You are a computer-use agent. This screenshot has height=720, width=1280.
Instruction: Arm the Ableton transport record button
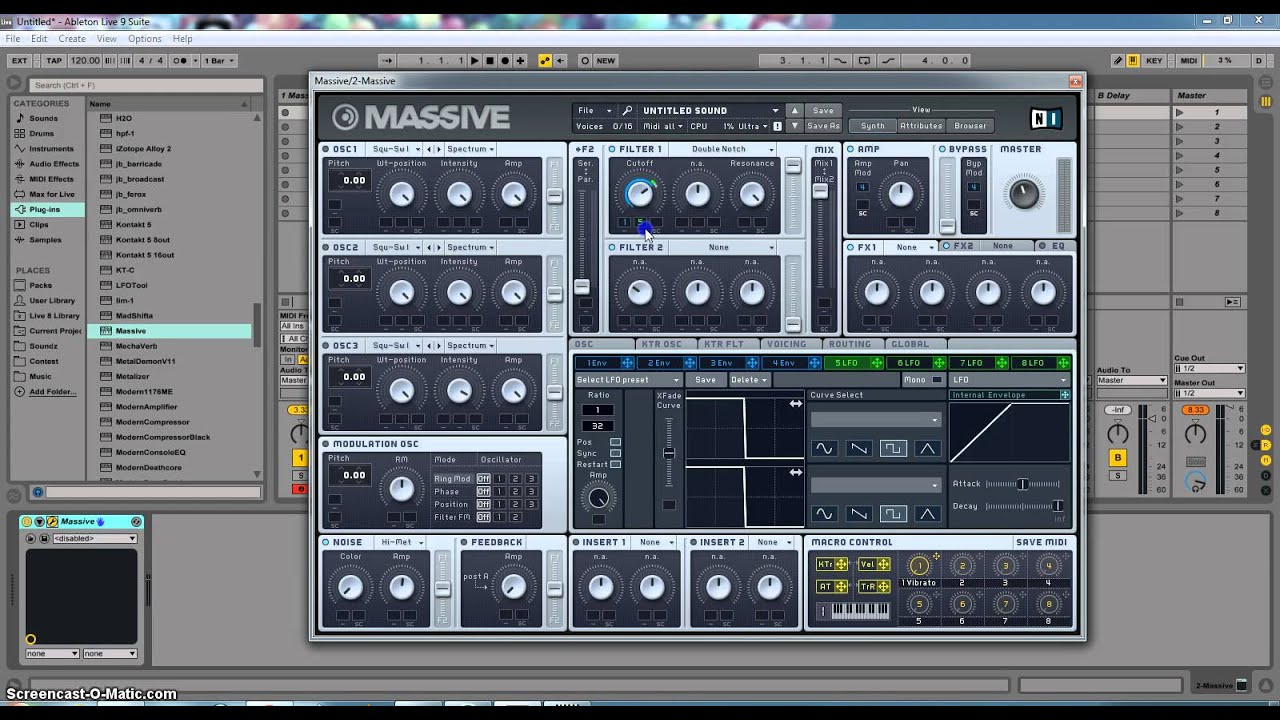(x=505, y=61)
